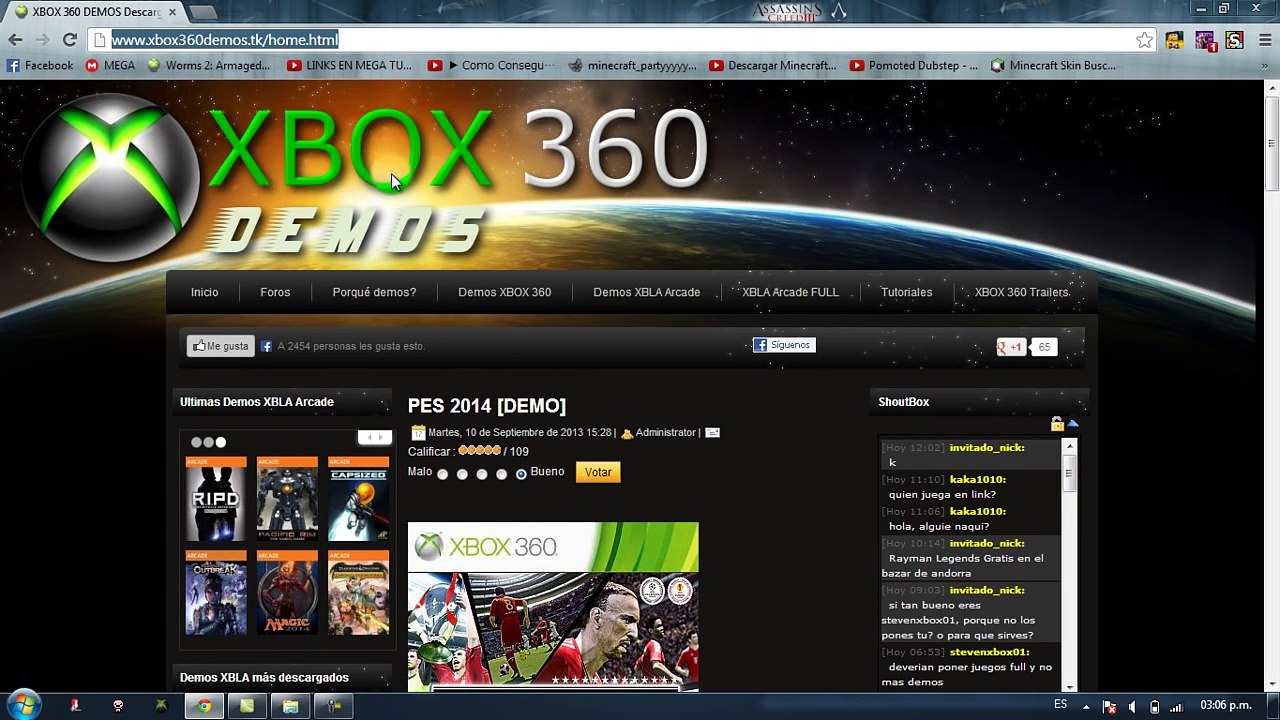Open the Pomoted Dubstep bookmark

[914, 66]
